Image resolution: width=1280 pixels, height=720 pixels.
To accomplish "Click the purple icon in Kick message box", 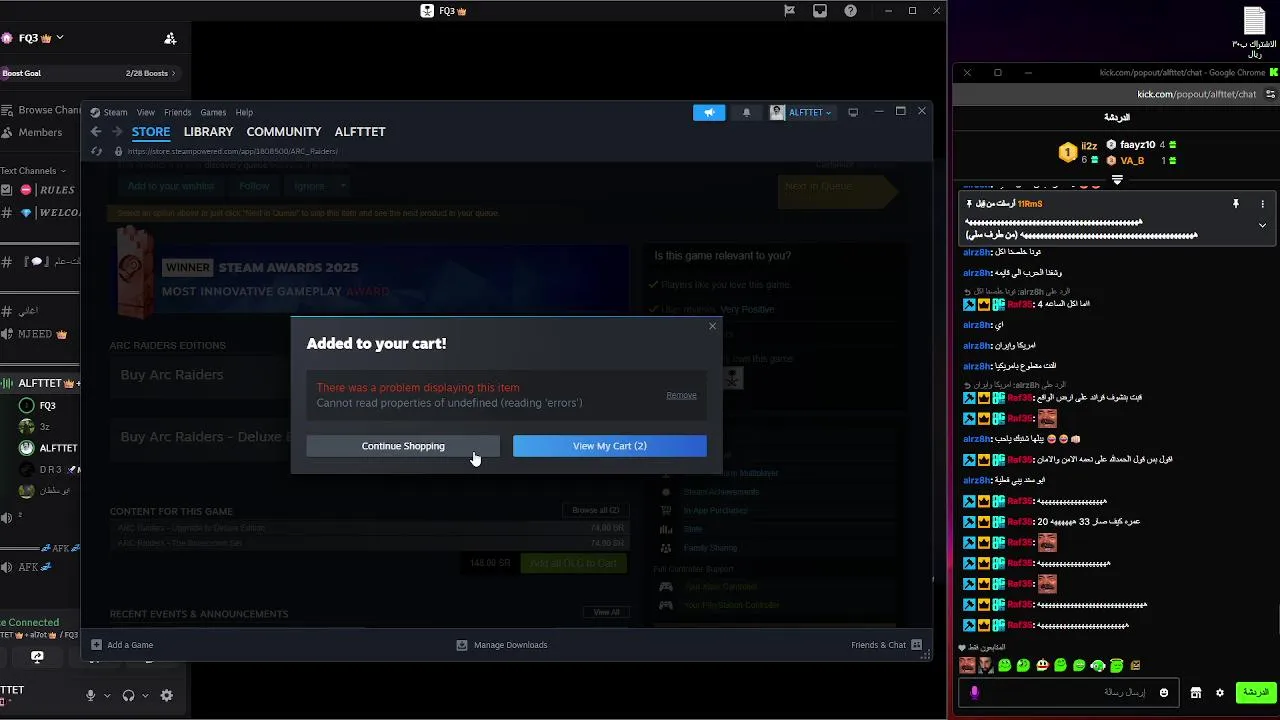I will click(975, 692).
